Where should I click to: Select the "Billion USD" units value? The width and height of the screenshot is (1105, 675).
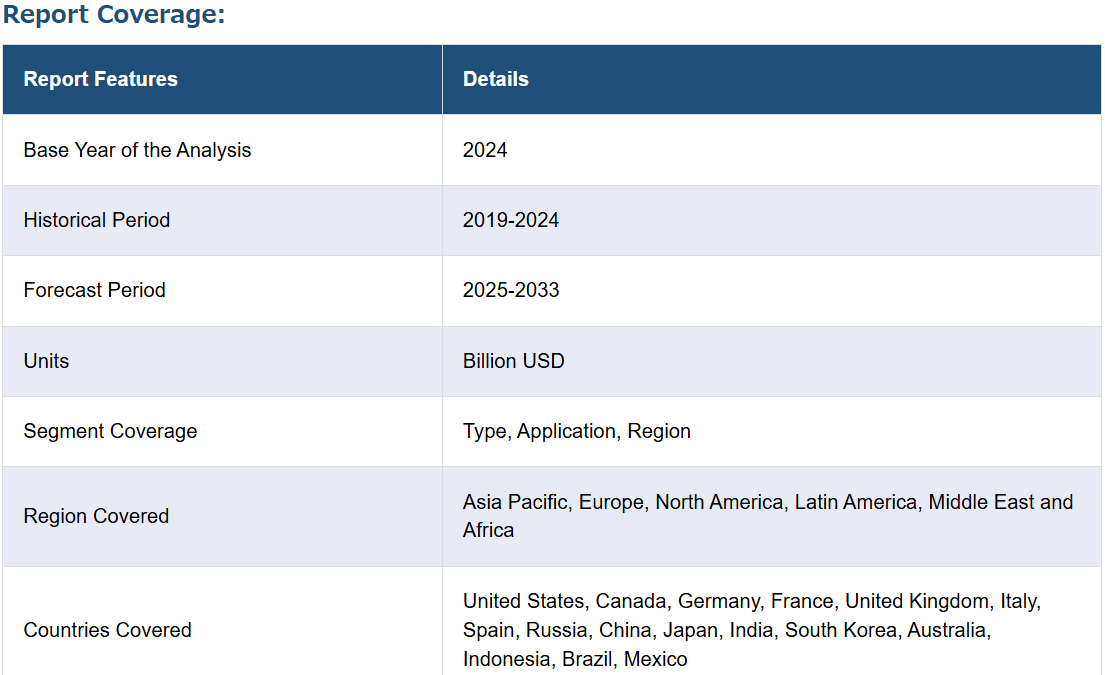click(514, 361)
